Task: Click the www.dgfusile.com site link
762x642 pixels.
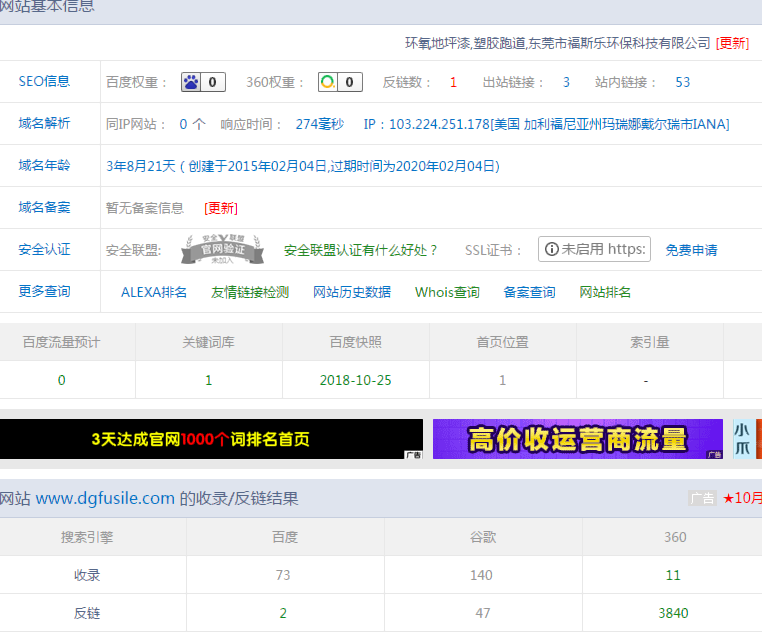Action: (x=105, y=498)
